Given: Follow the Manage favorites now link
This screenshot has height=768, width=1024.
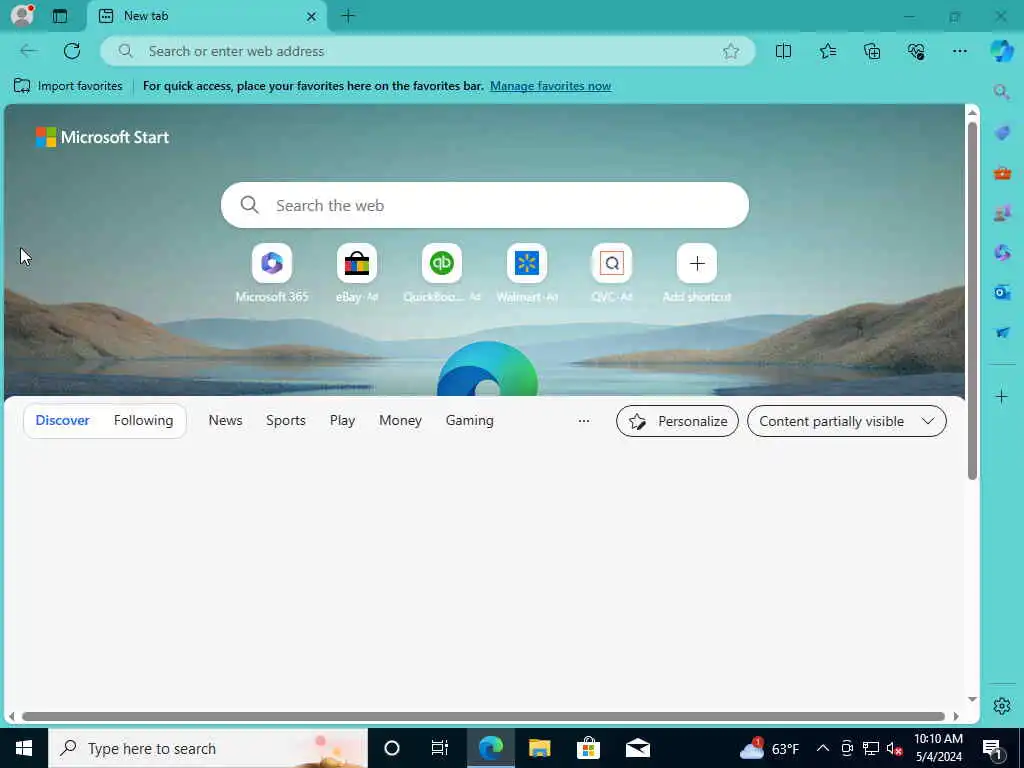Looking at the screenshot, I should 551,86.
